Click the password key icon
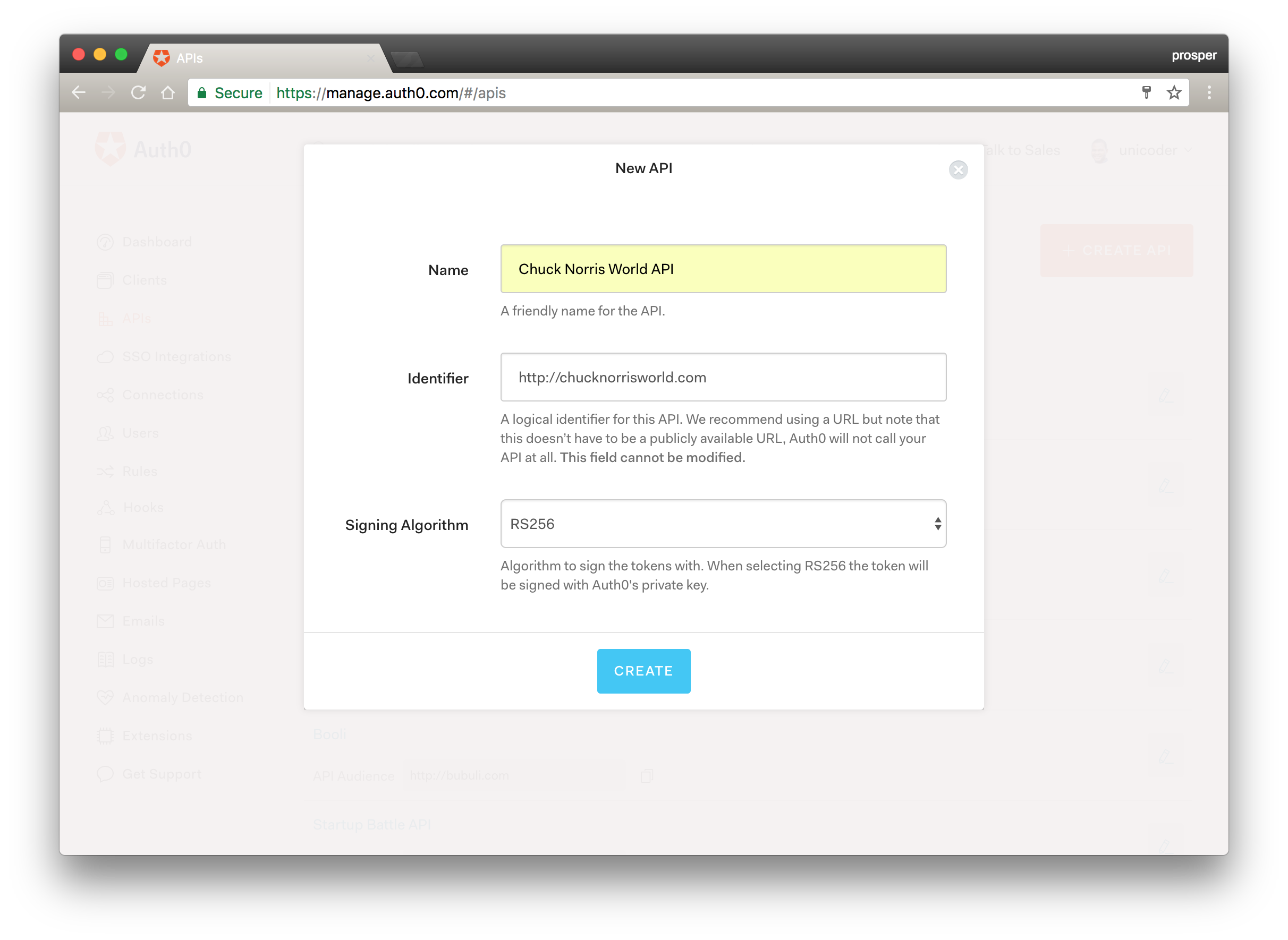 [1146, 93]
